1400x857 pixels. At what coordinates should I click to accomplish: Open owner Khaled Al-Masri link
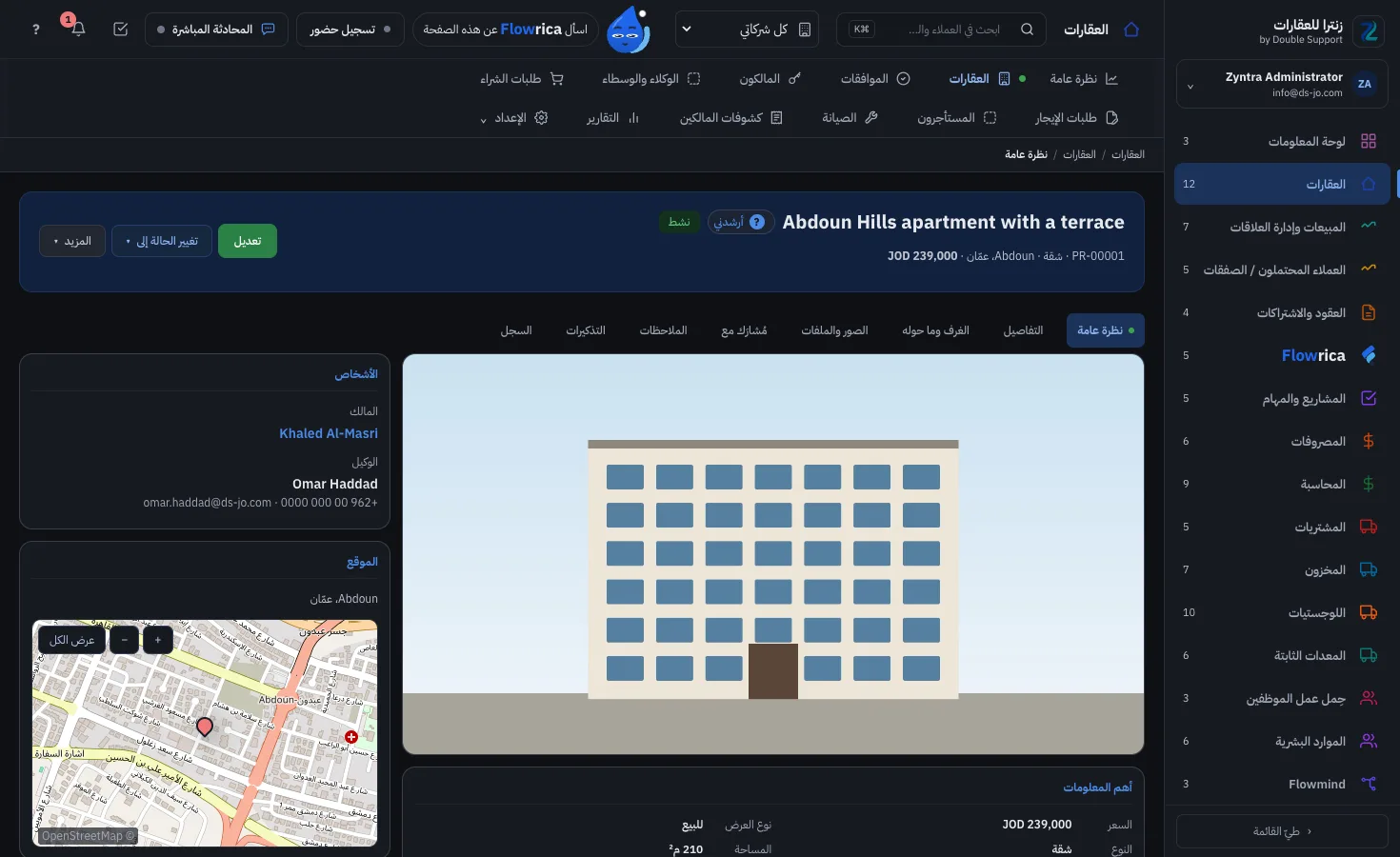click(x=329, y=433)
